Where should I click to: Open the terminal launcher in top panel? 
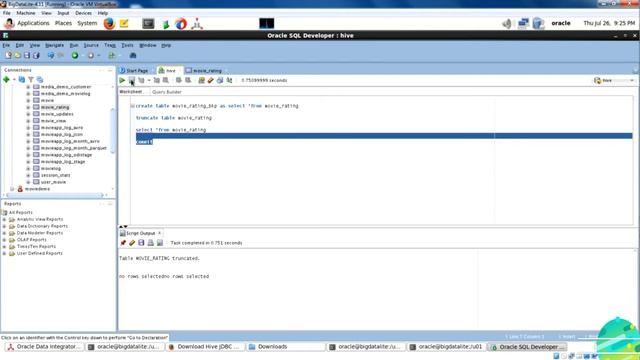coord(148,23)
